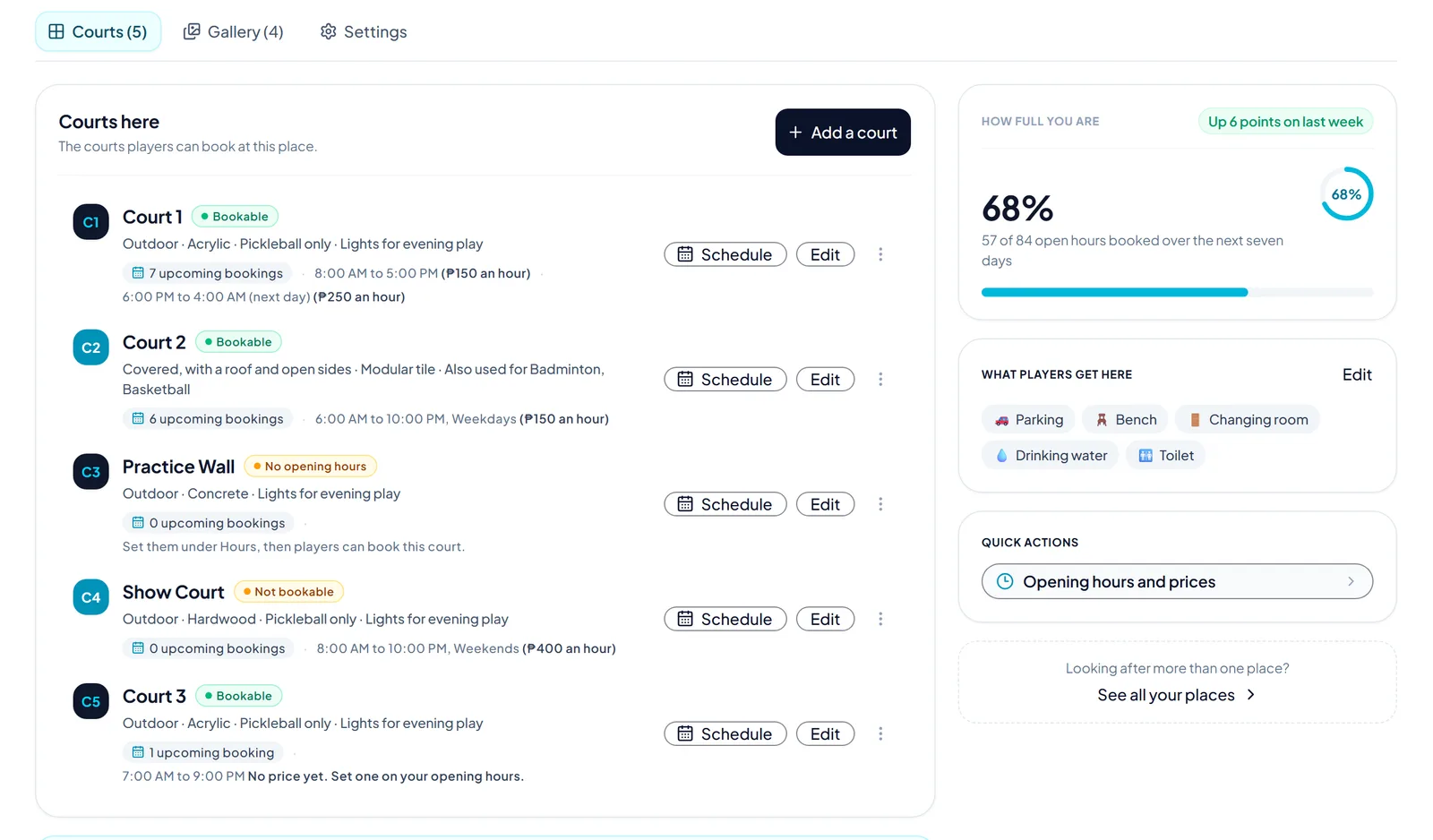Click the Bookable status badge on Court 1
Viewport: 1433px width, 840px height.
(235, 217)
